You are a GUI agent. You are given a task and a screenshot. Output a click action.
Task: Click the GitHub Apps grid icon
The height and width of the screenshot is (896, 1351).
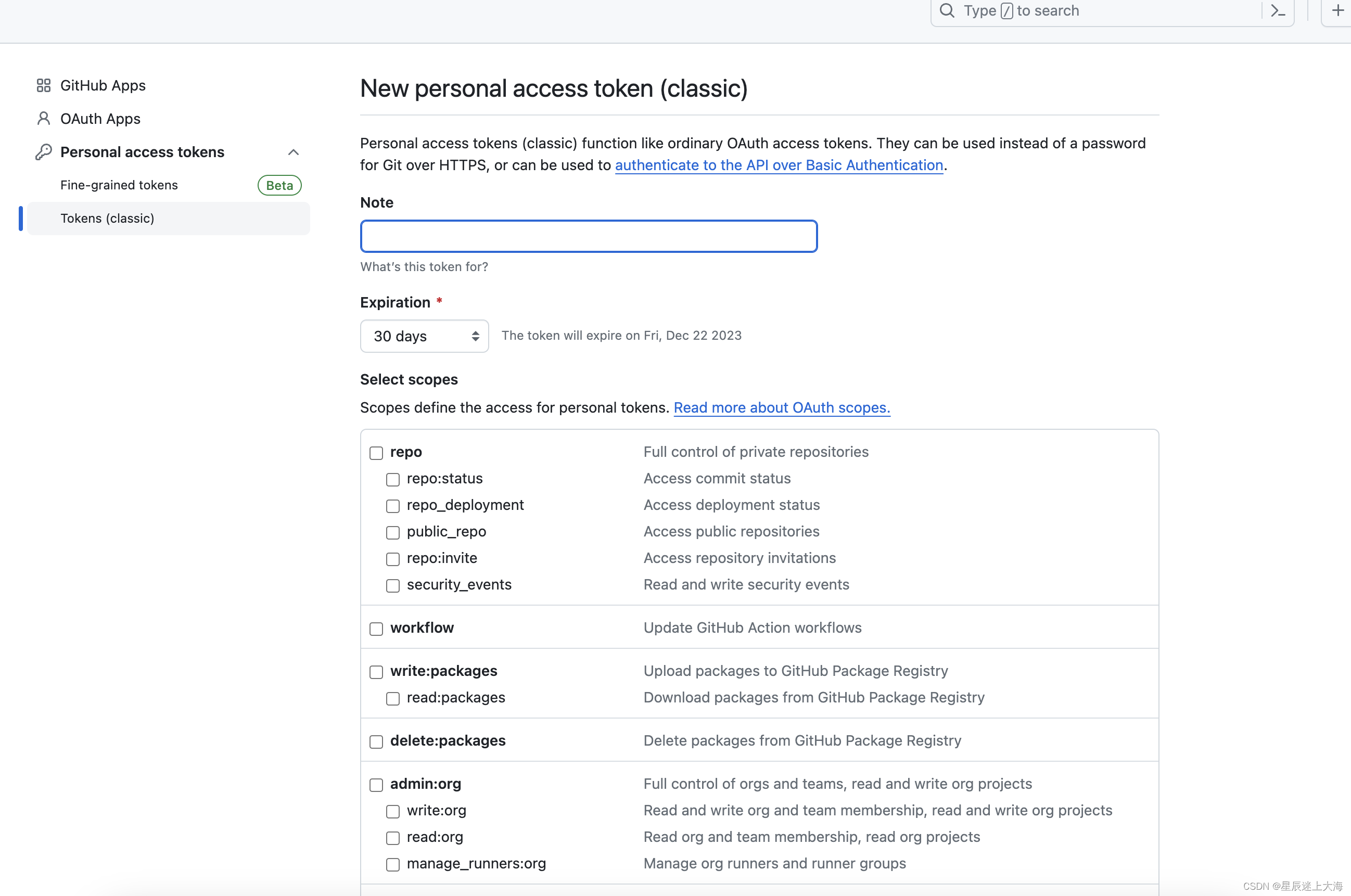click(x=43, y=86)
